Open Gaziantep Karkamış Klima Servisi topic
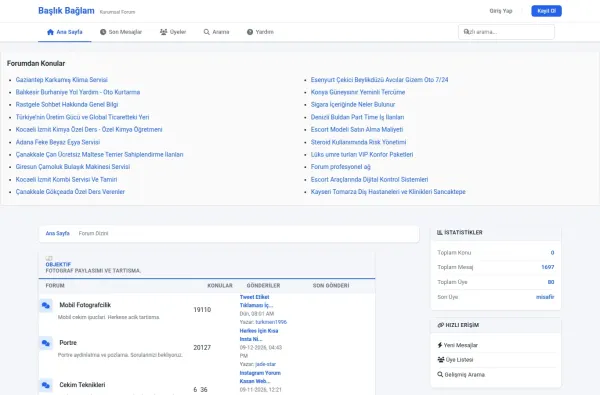The height and width of the screenshot is (395, 600). tap(62, 80)
